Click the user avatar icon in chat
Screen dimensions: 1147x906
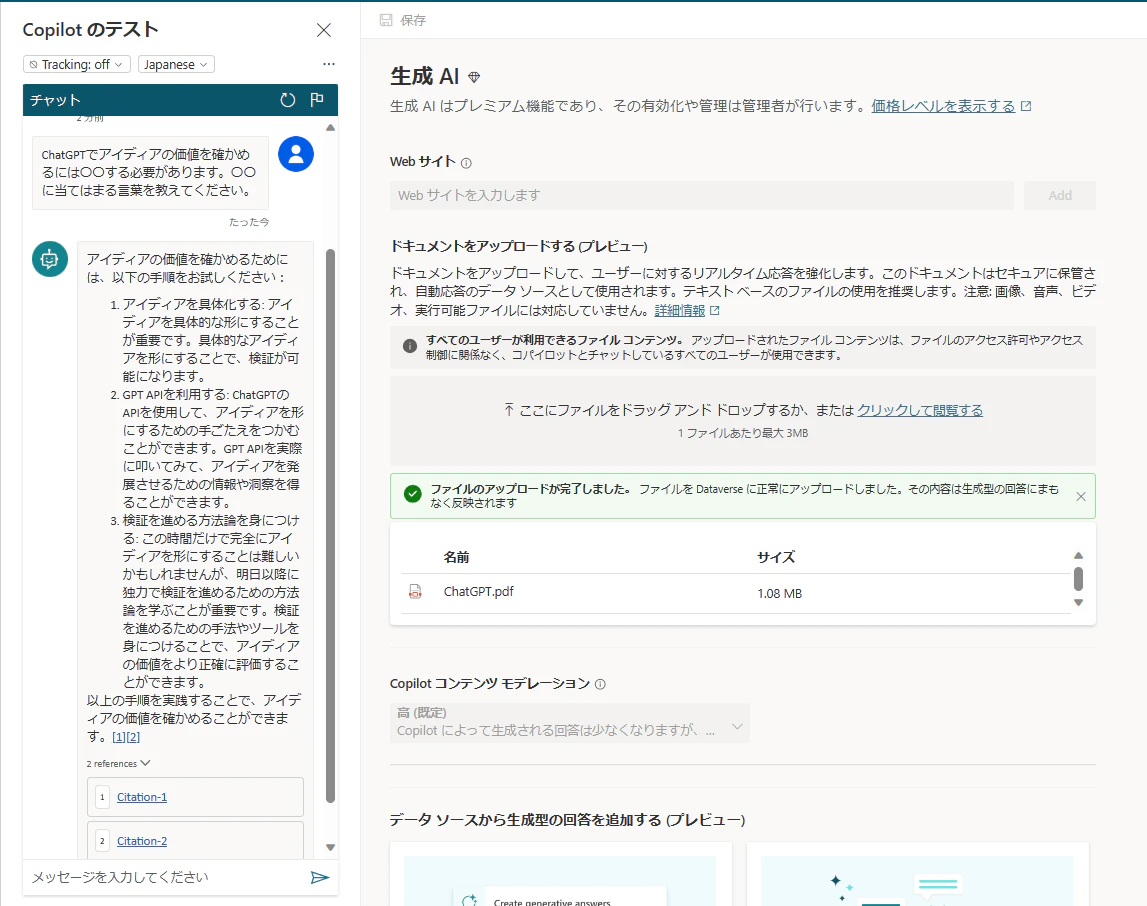296,154
